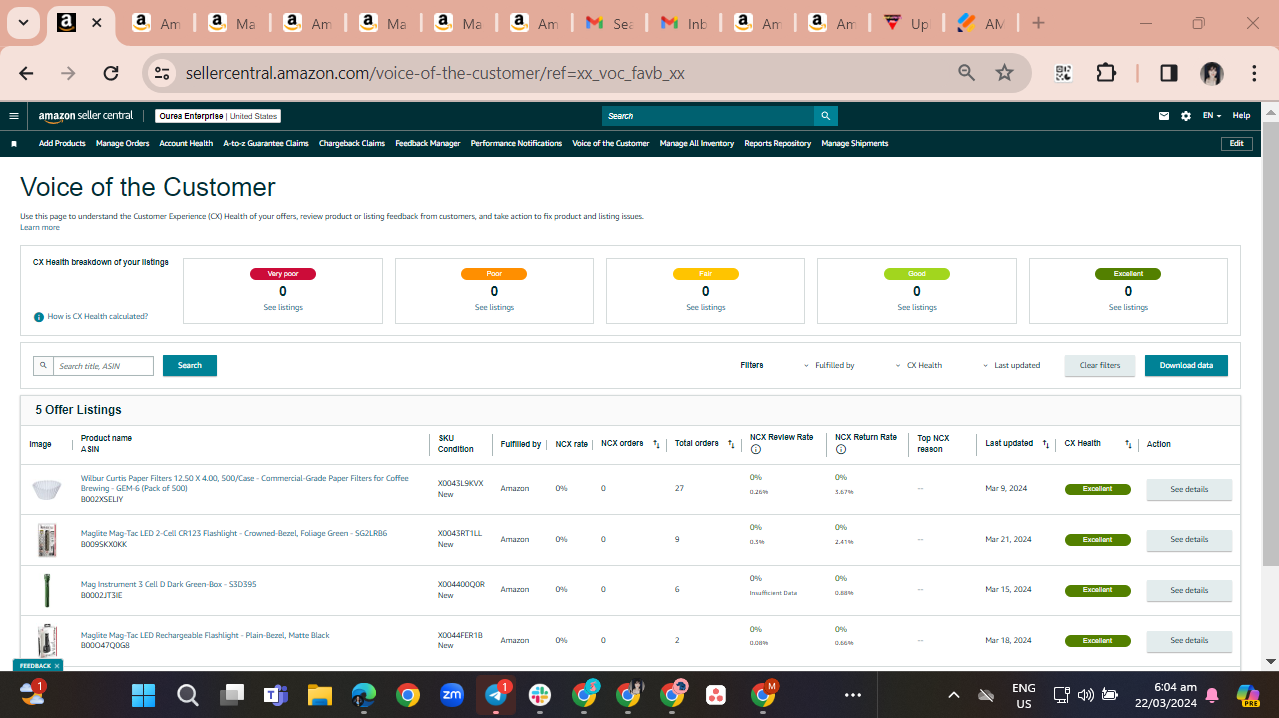The width and height of the screenshot is (1279, 718).
Task: Open the Chrome side panel icon
Action: coord(1168,73)
